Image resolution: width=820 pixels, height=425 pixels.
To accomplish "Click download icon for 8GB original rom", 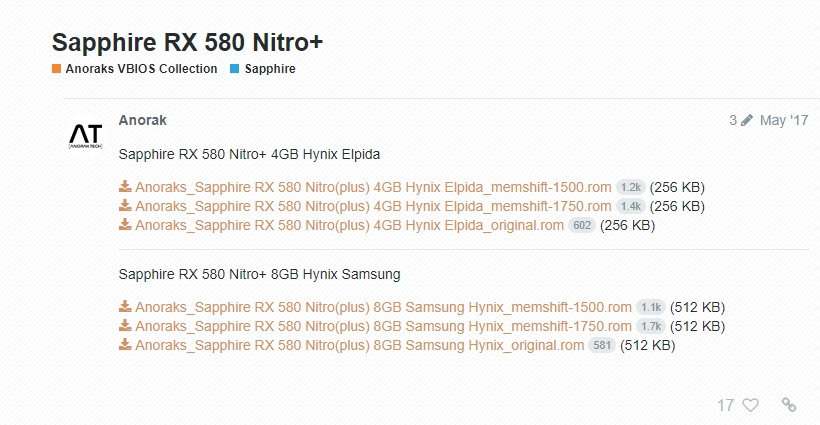I will [125, 345].
